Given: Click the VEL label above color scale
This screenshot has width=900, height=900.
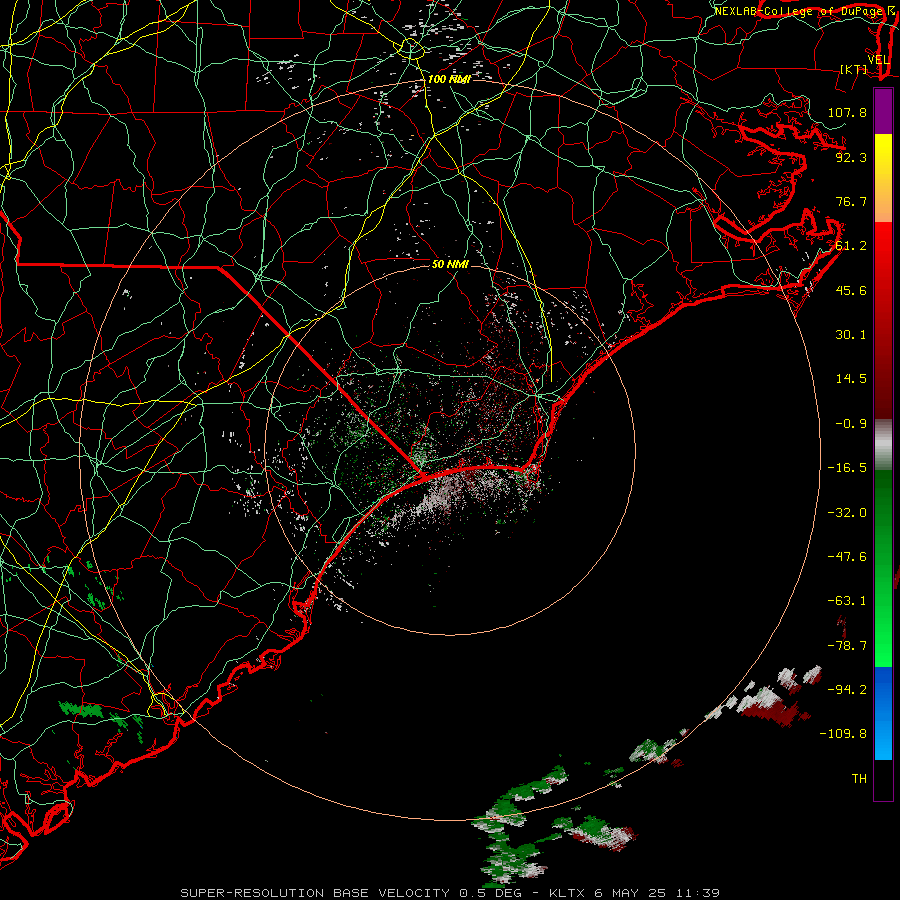Looking at the screenshot, I should [878, 60].
